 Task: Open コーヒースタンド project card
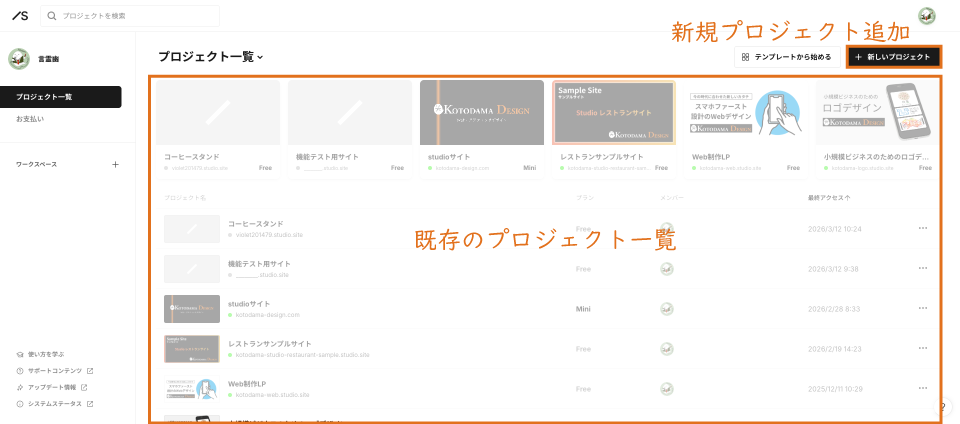tap(218, 129)
